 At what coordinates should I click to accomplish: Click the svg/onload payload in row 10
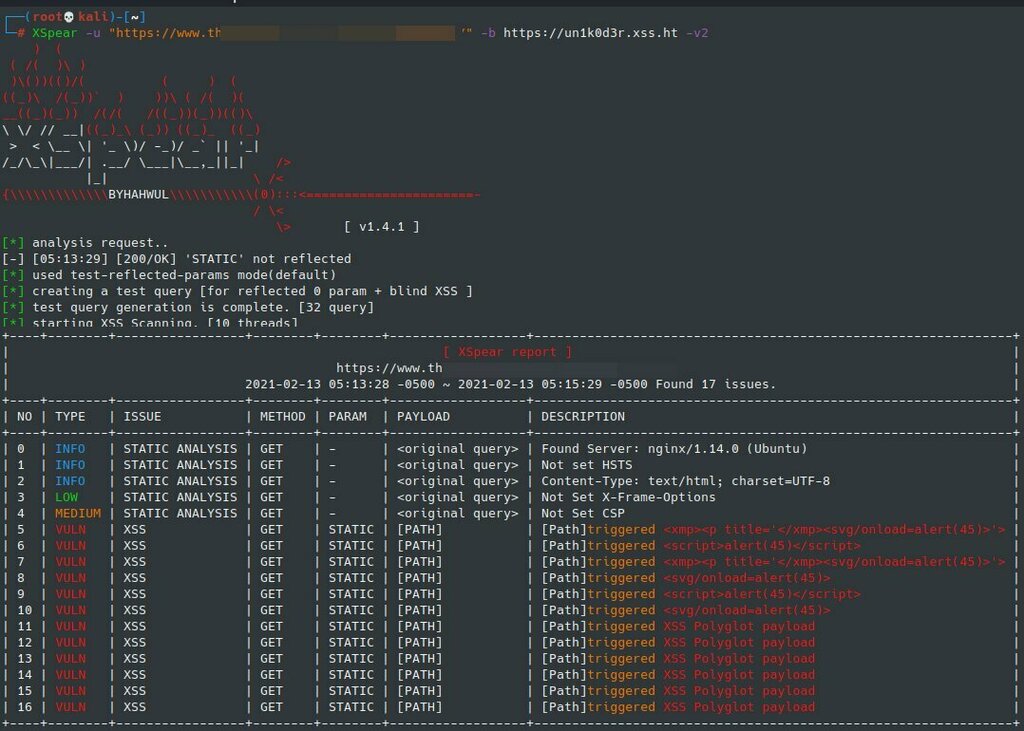click(x=746, y=610)
